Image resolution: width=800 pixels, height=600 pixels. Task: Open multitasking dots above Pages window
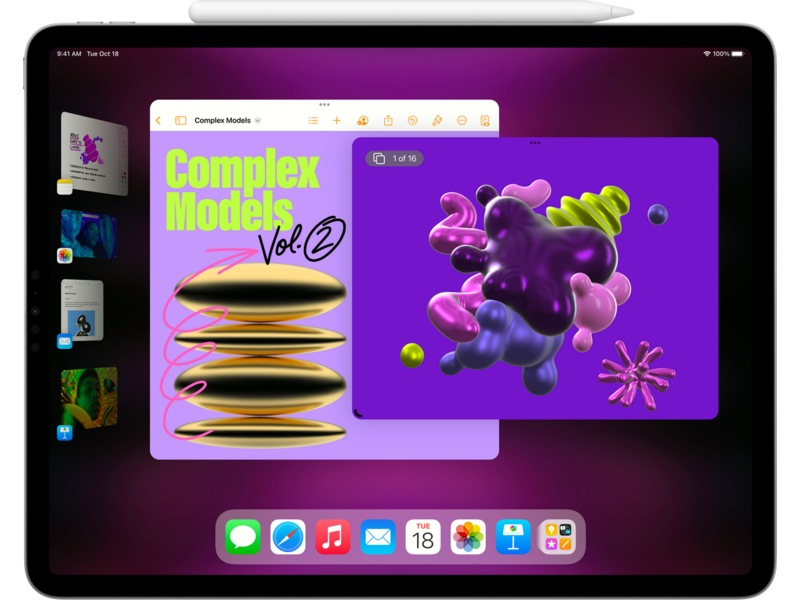[324, 105]
